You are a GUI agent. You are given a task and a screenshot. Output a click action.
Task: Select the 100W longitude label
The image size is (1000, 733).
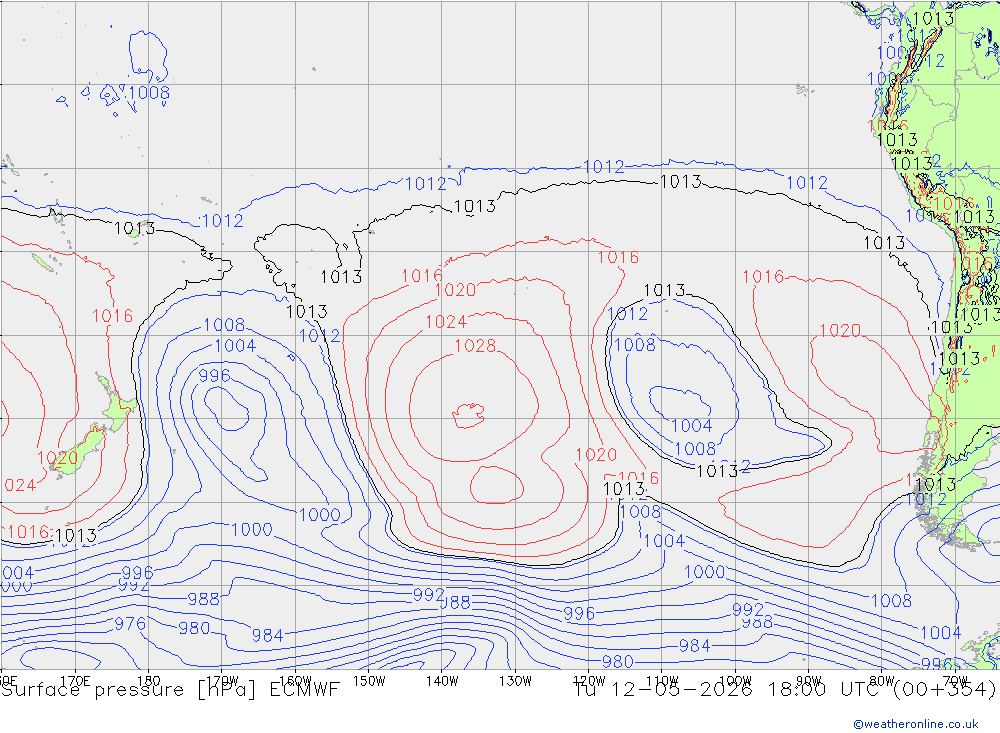pos(735,681)
